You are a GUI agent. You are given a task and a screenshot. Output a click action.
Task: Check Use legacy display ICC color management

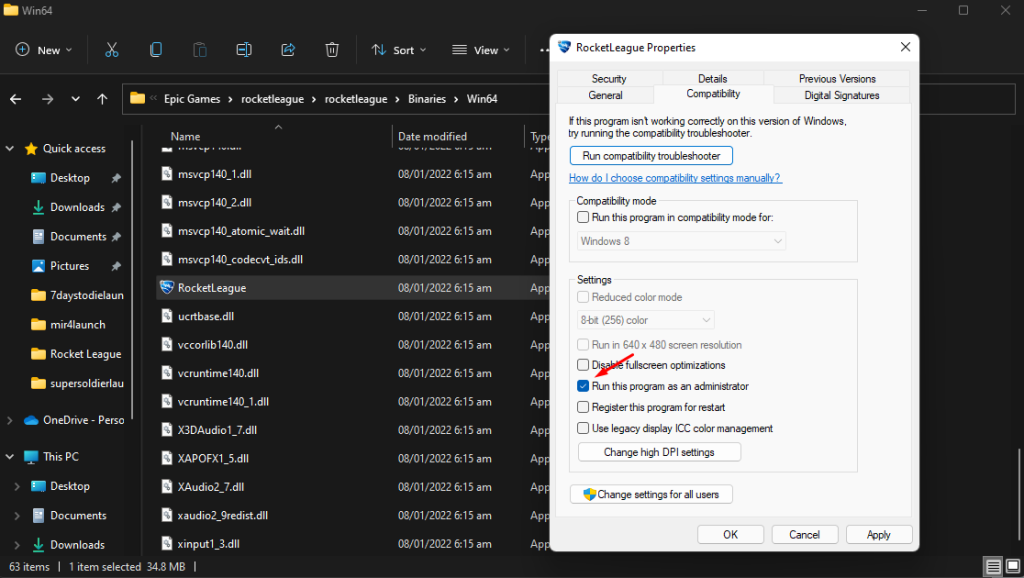tap(583, 428)
